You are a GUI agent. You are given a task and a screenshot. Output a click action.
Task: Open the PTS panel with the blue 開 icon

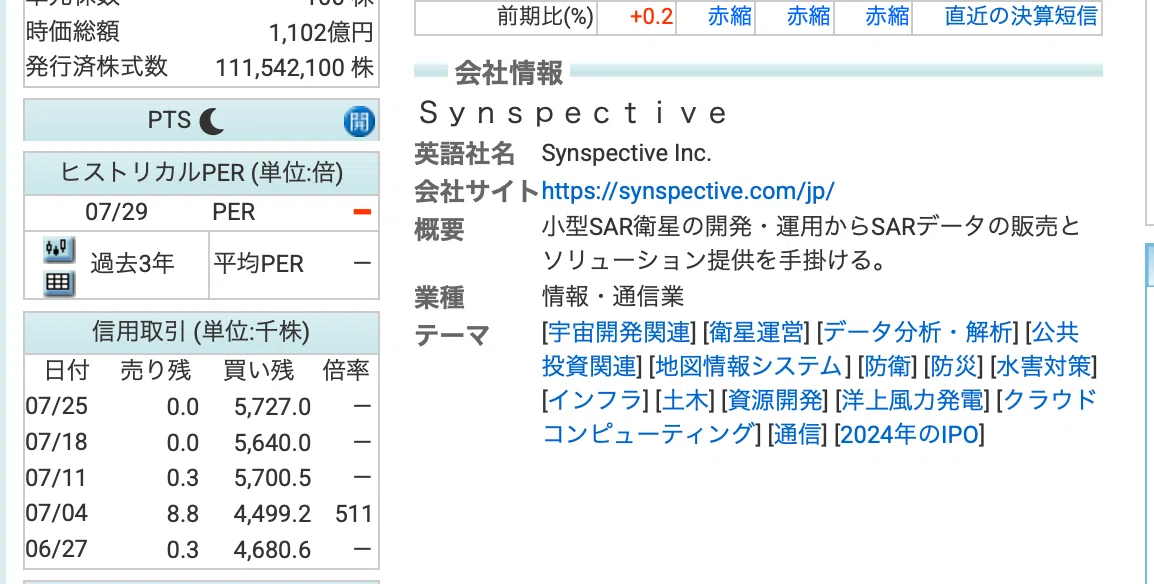[359, 121]
